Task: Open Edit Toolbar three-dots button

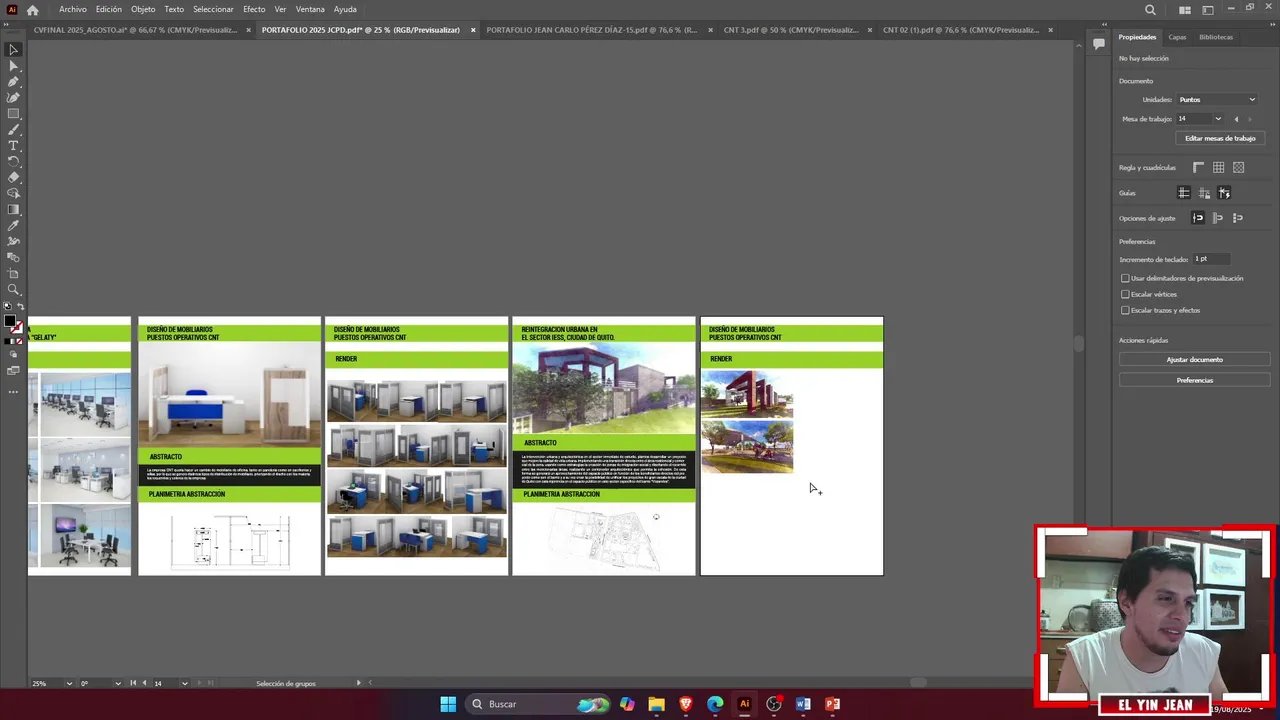Action: point(13,391)
